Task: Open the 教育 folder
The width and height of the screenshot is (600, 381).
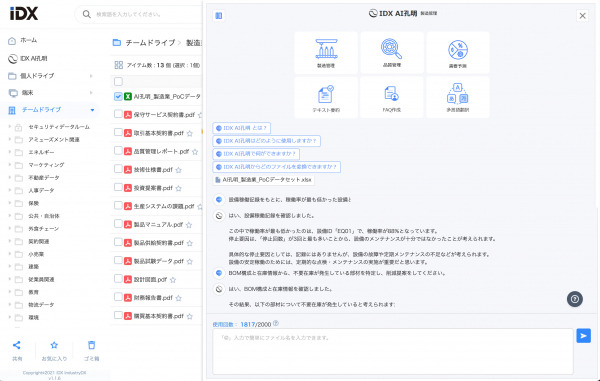Action: (x=33, y=292)
